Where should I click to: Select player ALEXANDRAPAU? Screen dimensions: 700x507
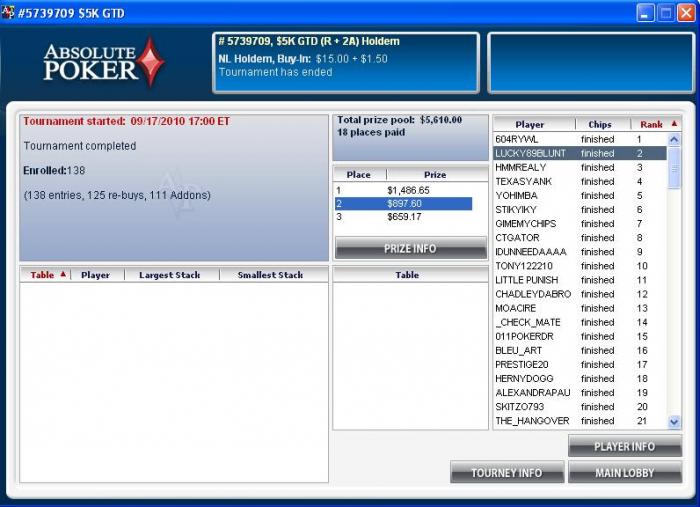click(x=580, y=393)
